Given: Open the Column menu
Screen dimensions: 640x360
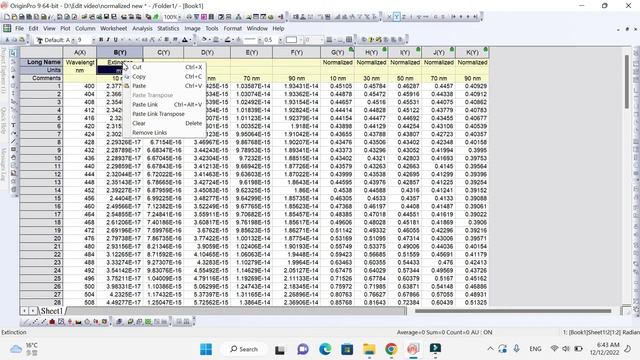Looking at the screenshot, I should (x=85, y=29).
